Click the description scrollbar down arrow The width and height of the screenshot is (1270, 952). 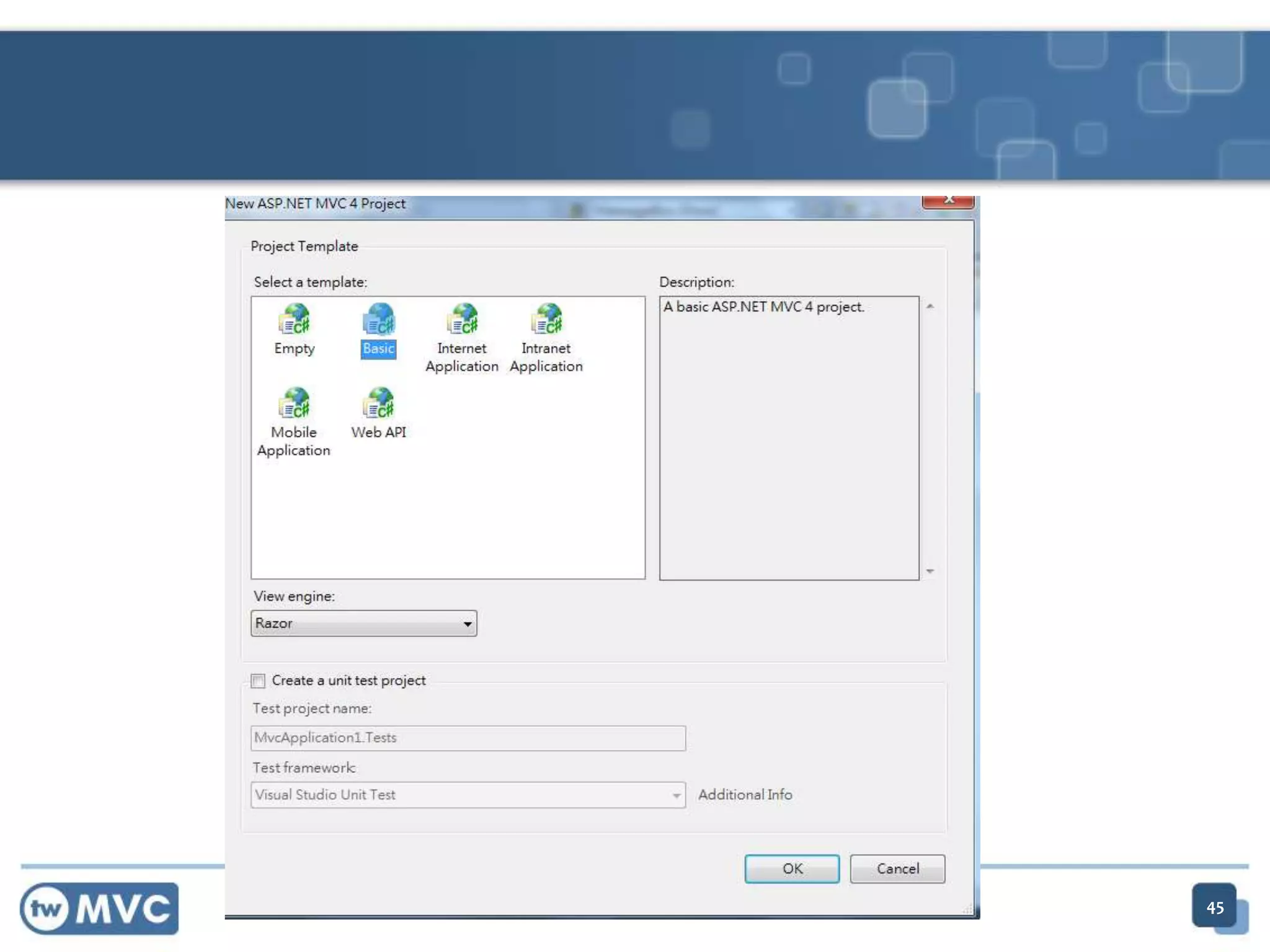tap(930, 571)
